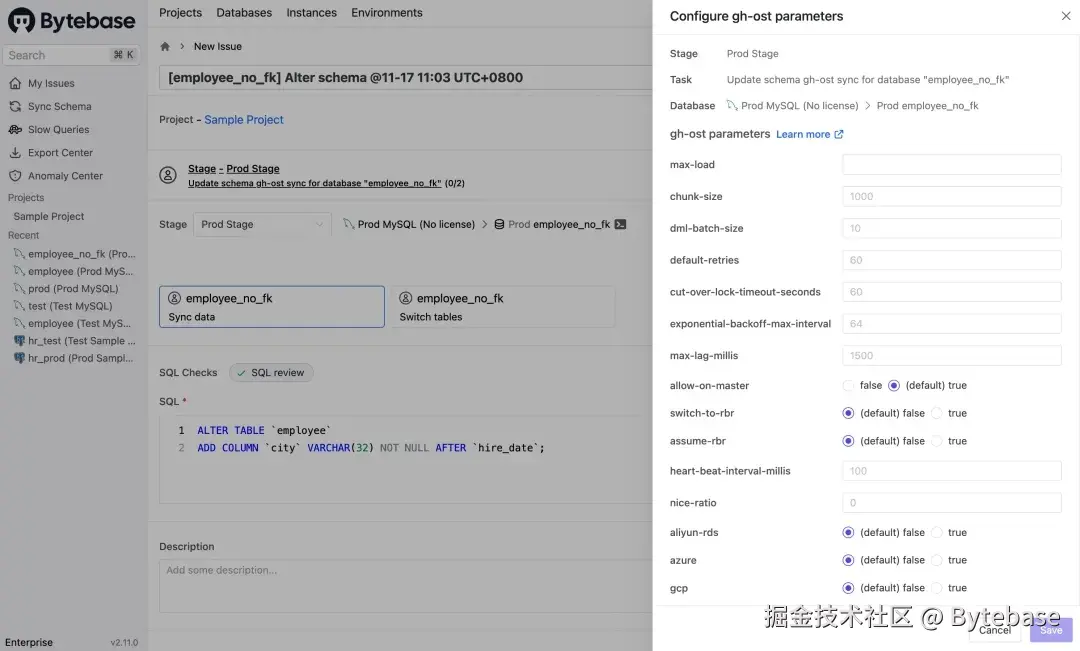
Task: Click the SQL editor statement area
Action: [x=406, y=459]
